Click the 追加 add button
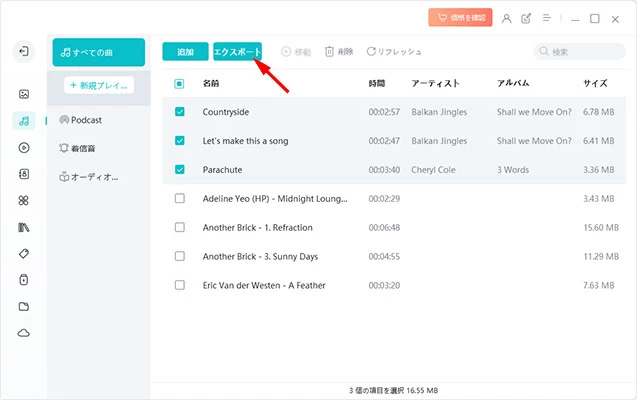Image resolution: width=637 pixels, height=400 pixels. (185, 52)
